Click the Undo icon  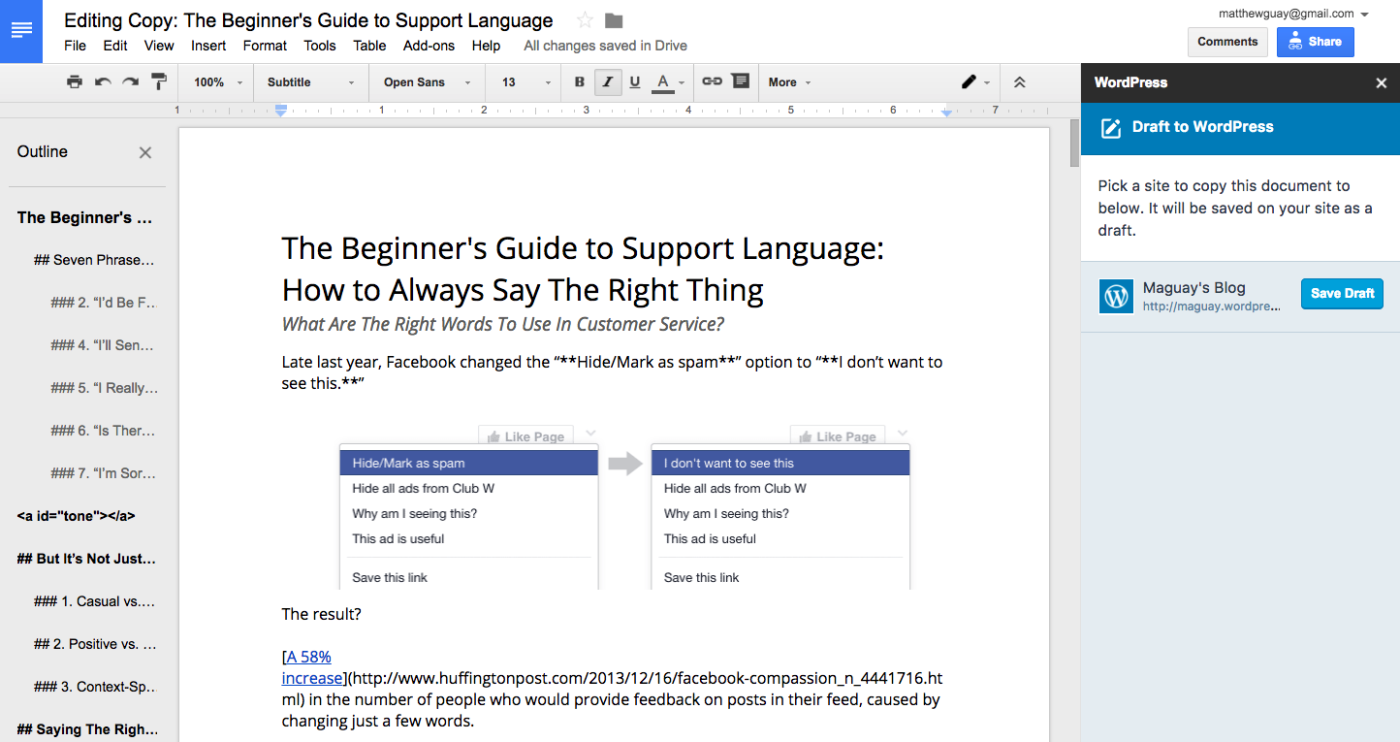click(102, 82)
